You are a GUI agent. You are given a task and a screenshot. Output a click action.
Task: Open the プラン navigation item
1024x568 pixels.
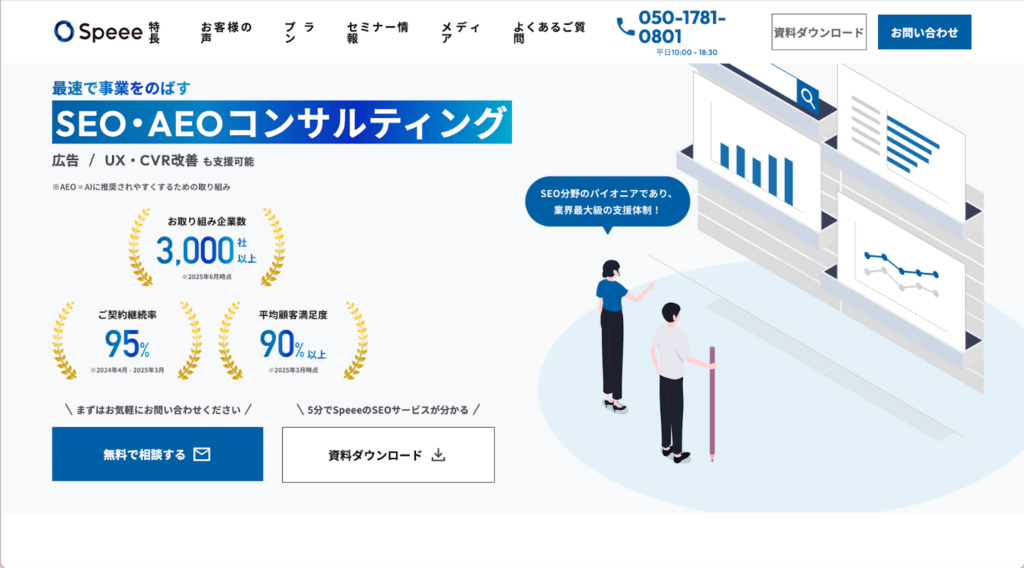[x=298, y=32]
